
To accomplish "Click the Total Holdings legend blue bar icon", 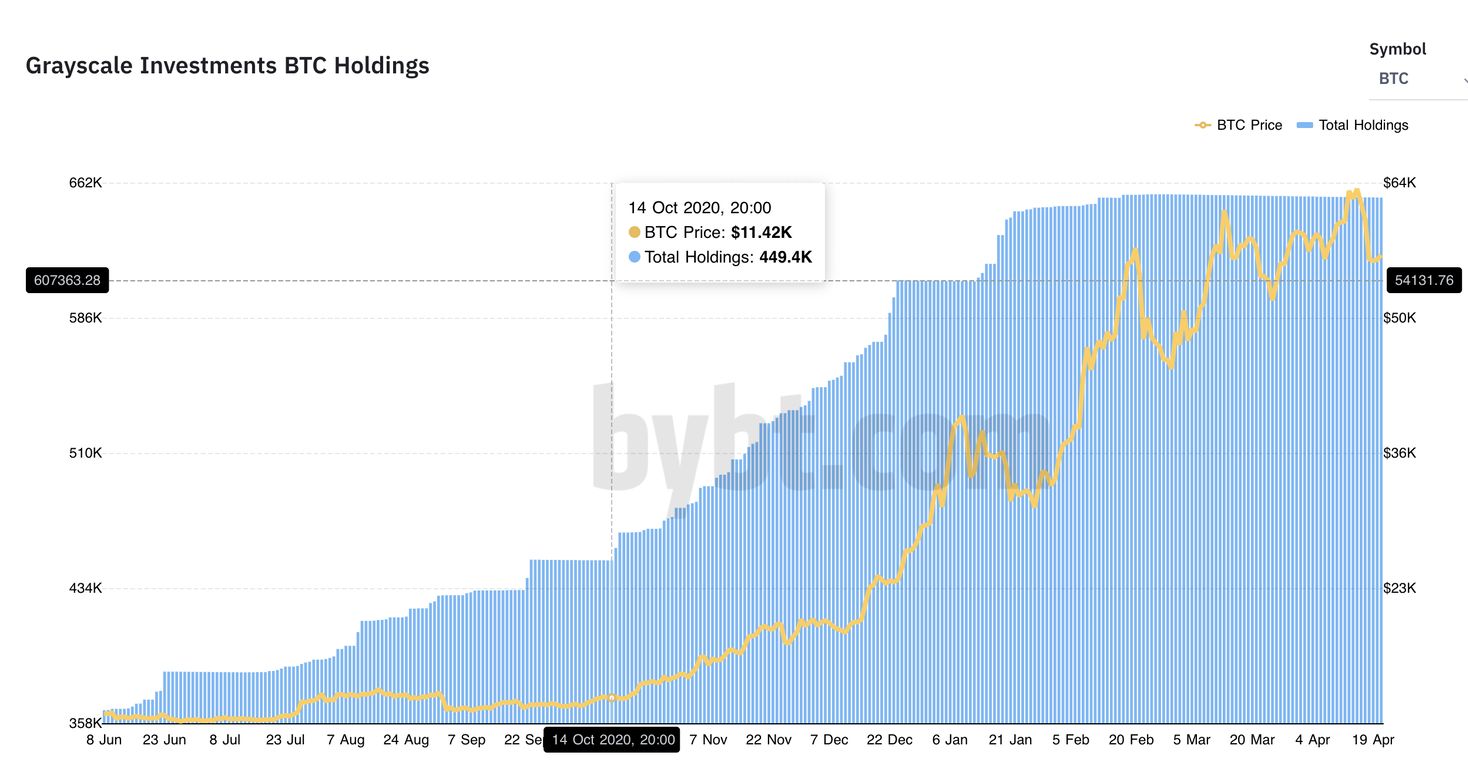I will tap(1304, 125).
